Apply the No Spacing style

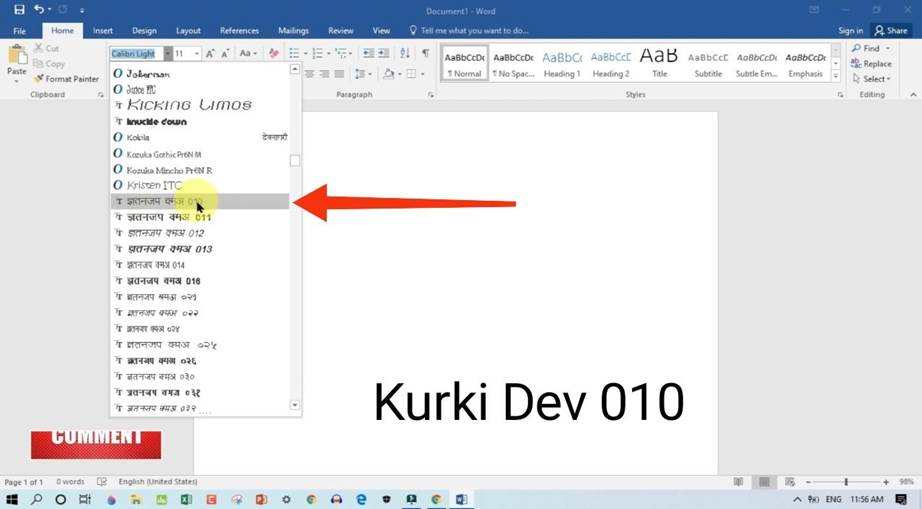[513, 63]
